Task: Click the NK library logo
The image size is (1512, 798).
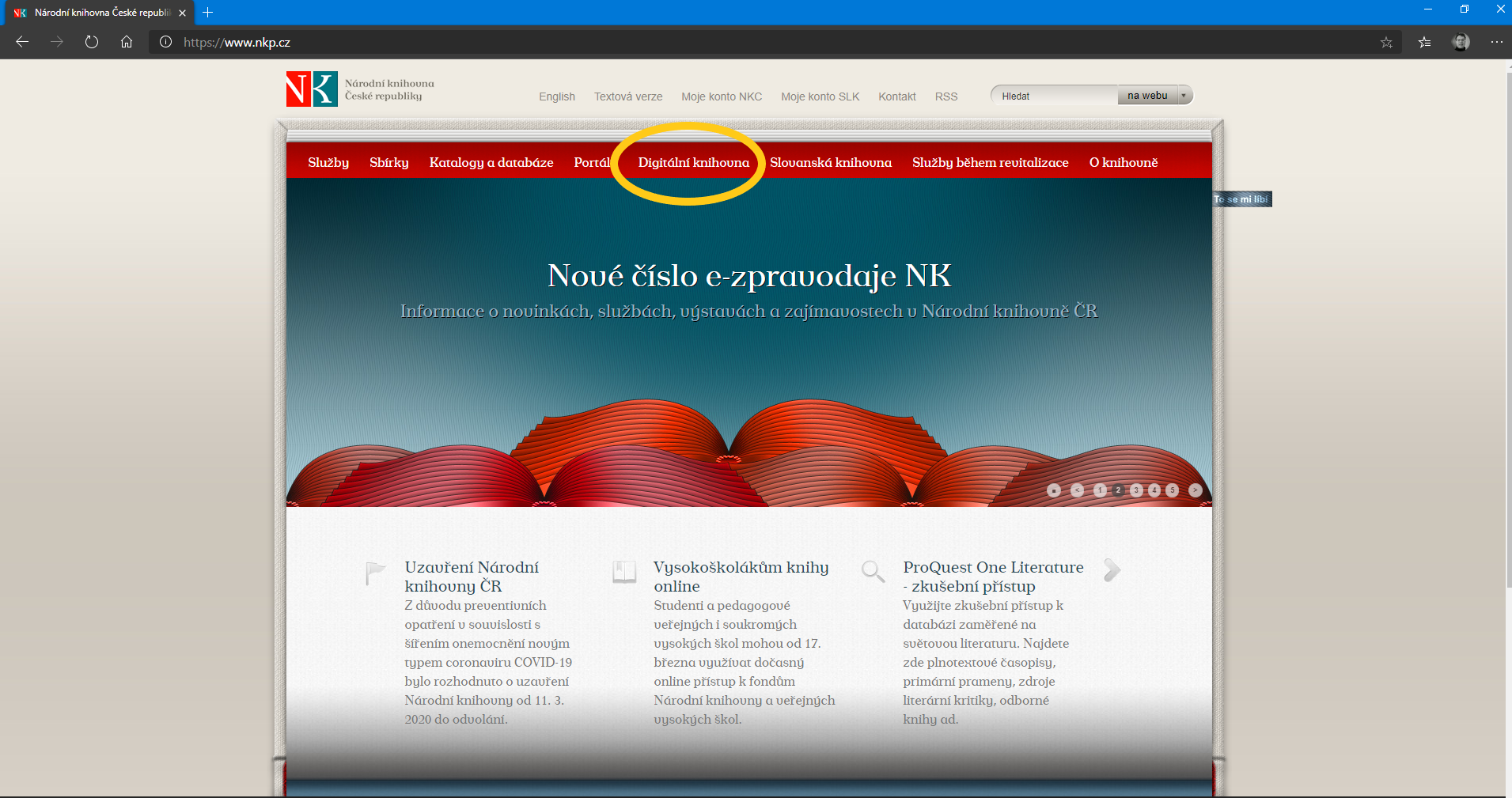Action: pos(312,89)
